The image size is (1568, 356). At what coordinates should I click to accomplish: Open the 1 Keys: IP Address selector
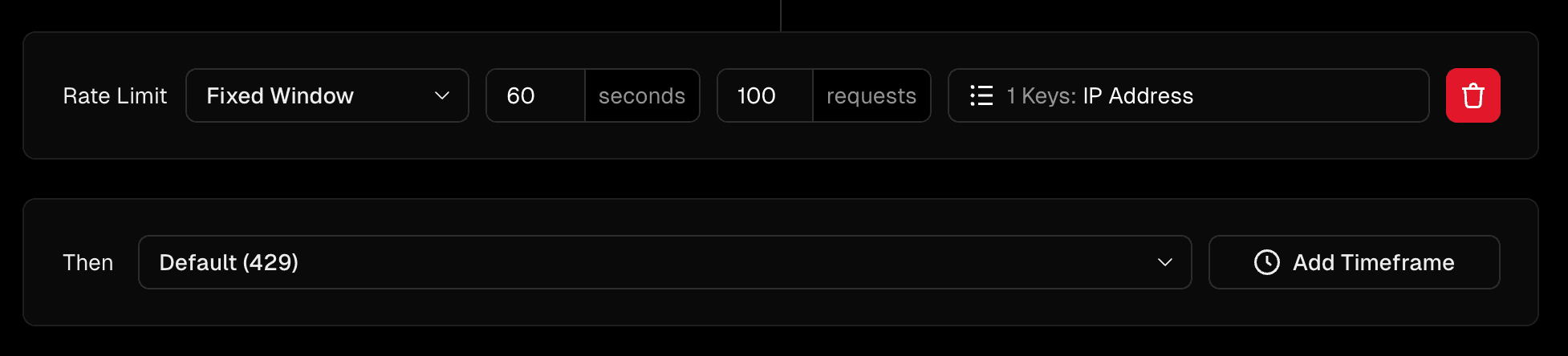[1188, 96]
